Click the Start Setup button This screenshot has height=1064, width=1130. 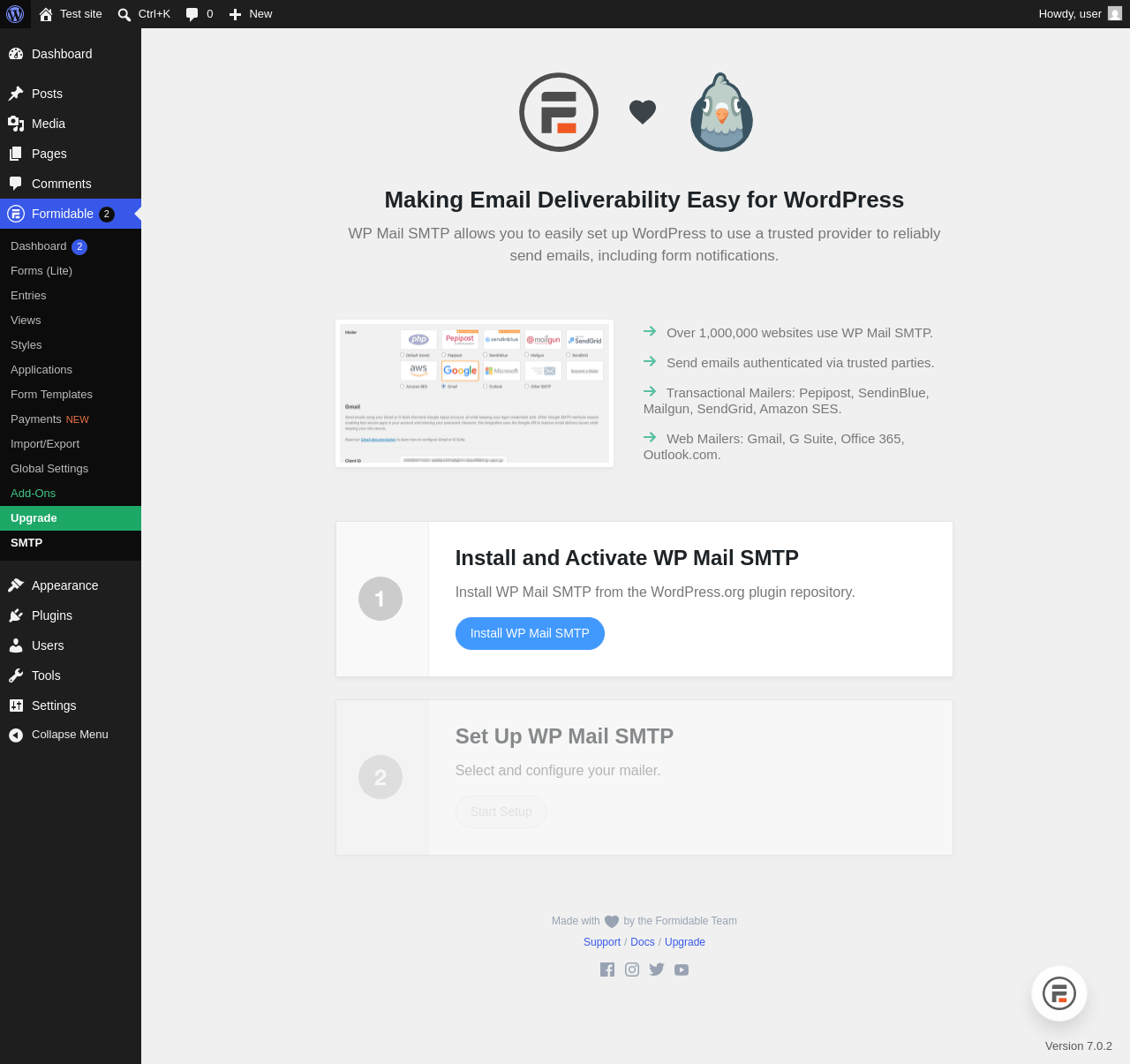pyautogui.click(x=501, y=811)
